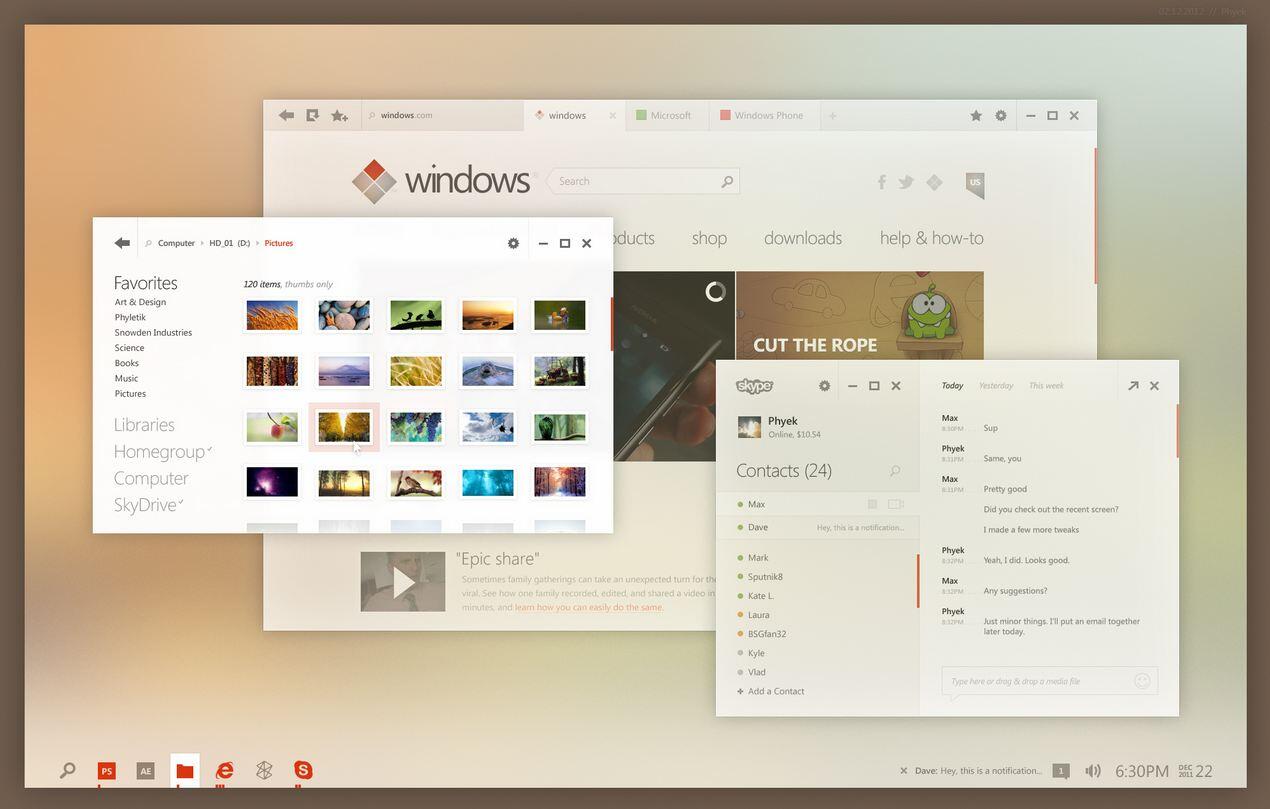1270x809 pixels.
Task: Open the emoticon picker in Skype chat
Action: click(1142, 681)
